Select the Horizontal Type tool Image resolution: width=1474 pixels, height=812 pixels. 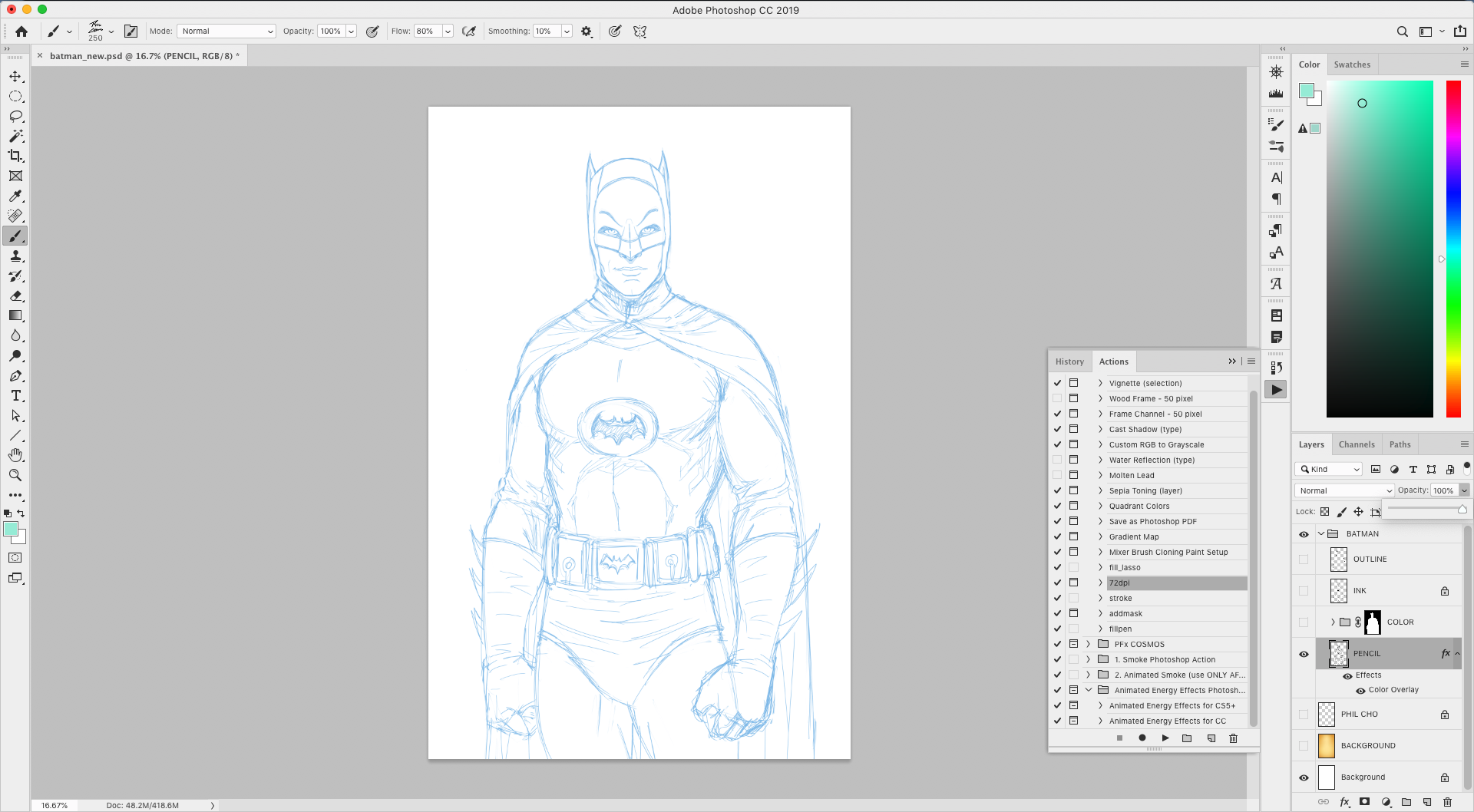click(x=15, y=395)
